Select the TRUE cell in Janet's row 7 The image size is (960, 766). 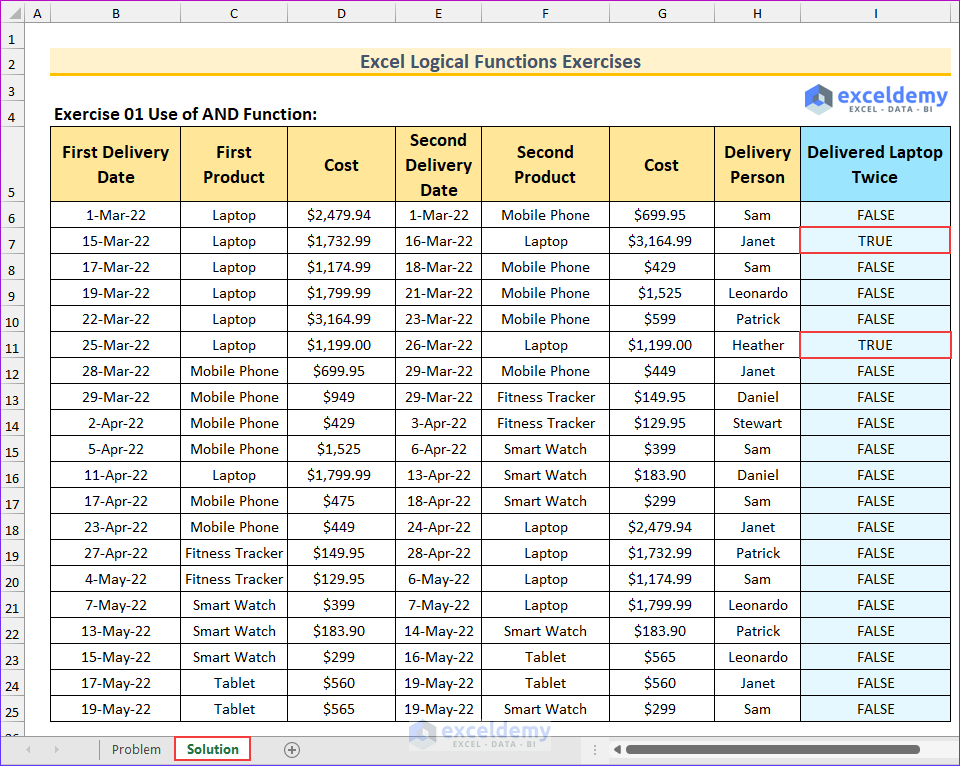click(x=876, y=241)
